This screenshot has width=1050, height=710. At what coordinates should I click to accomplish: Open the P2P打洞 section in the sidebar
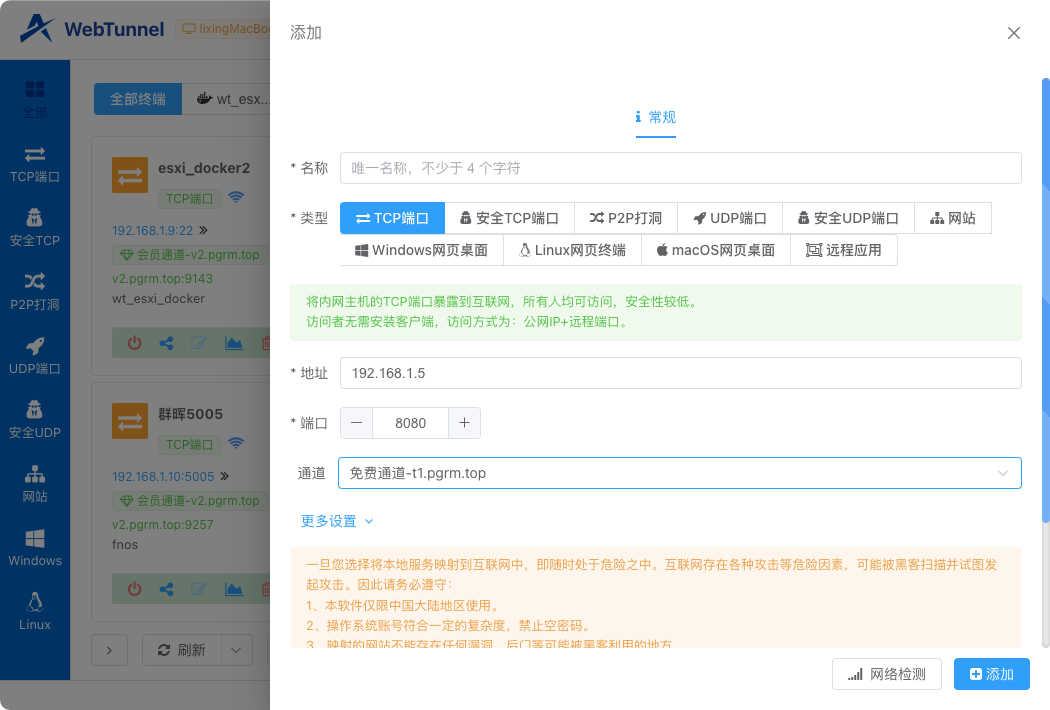[x=35, y=292]
